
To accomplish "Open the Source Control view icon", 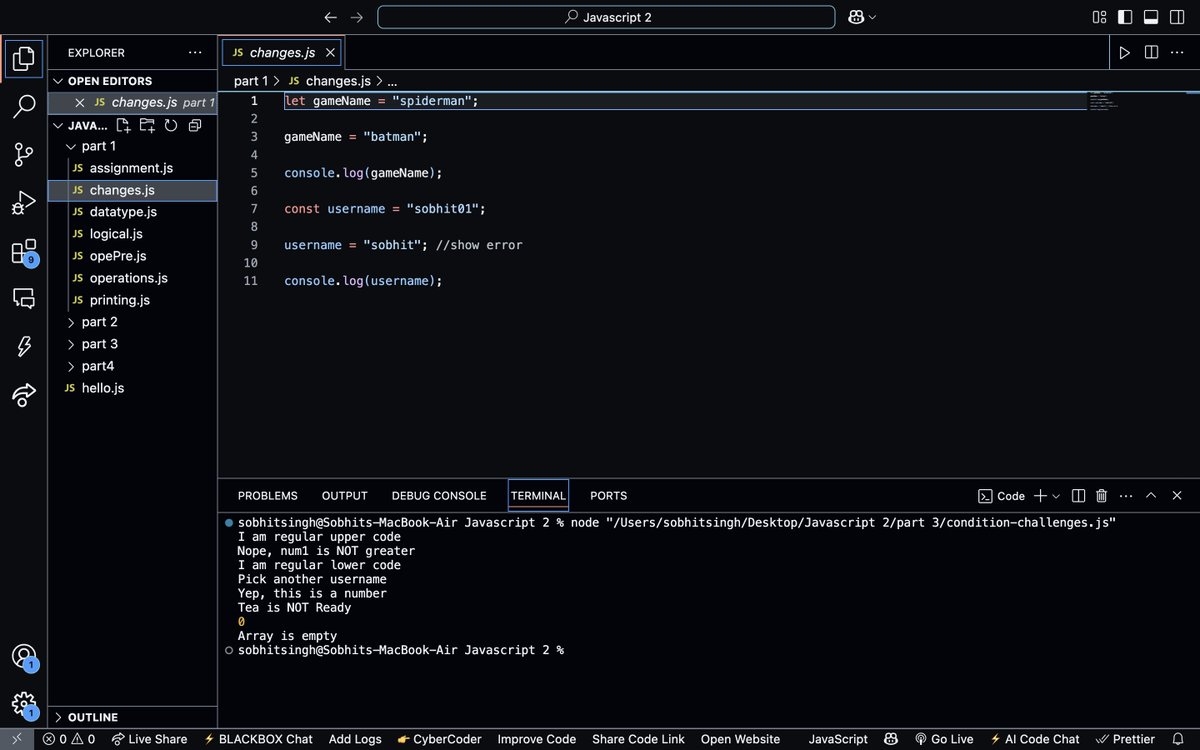I will 24,155.
